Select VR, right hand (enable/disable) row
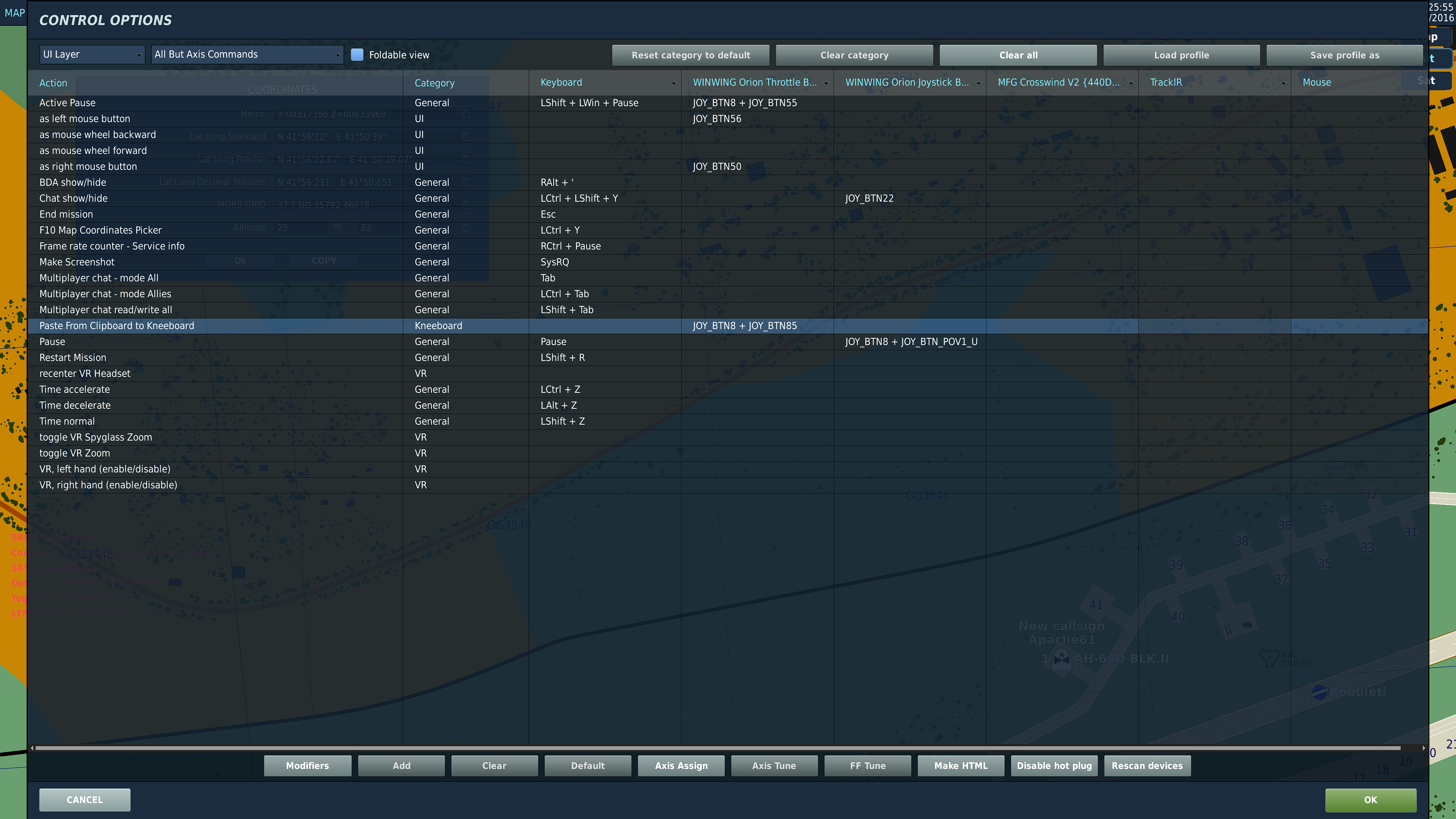This screenshot has height=819, width=1456. click(728, 485)
